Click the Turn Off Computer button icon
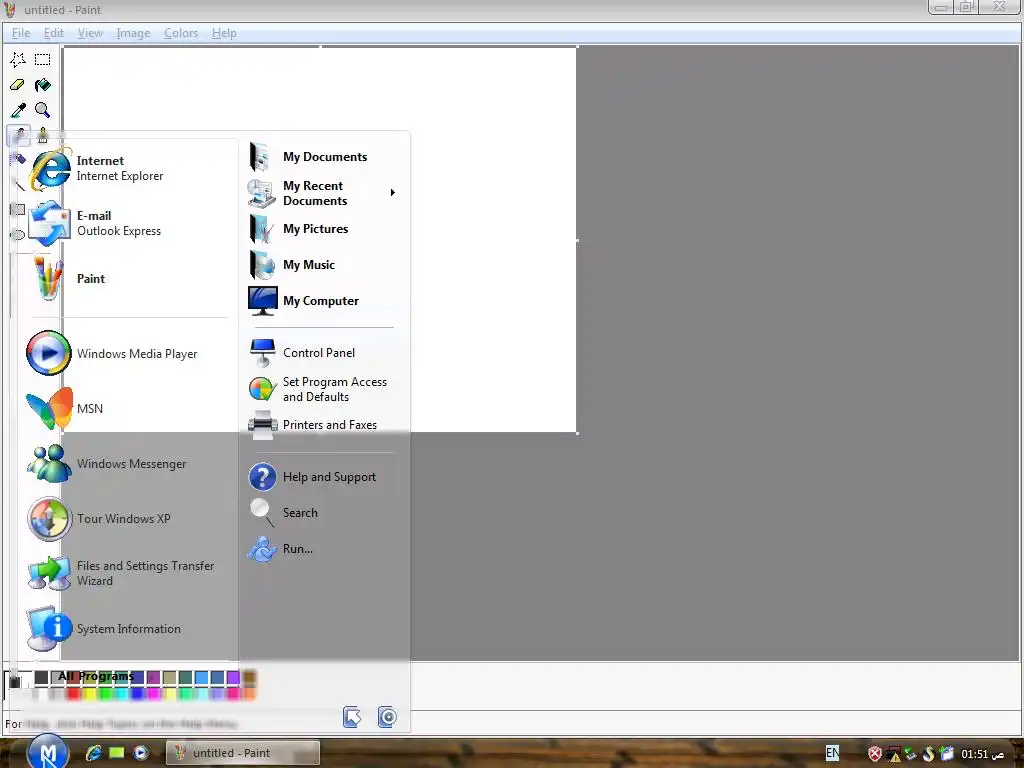 pos(387,717)
